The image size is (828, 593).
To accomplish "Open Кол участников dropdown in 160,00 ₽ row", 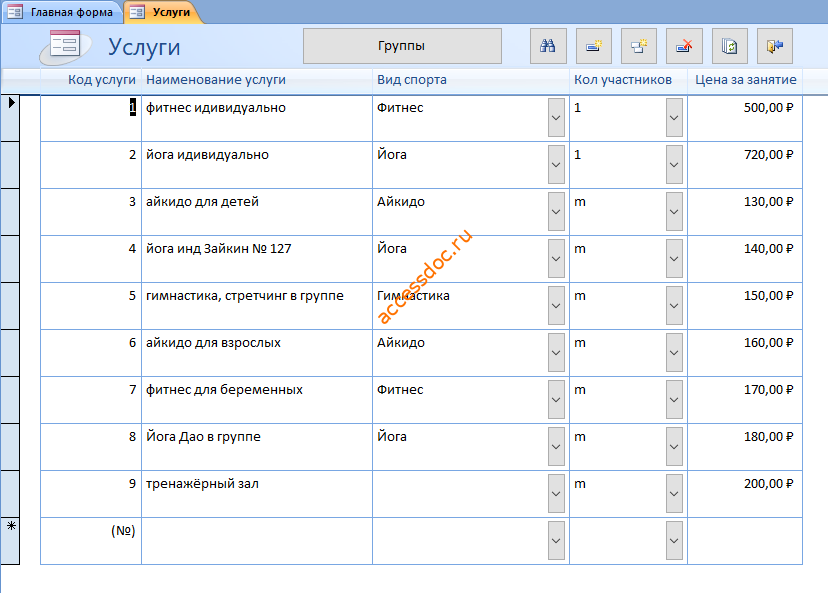I will [674, 352].
